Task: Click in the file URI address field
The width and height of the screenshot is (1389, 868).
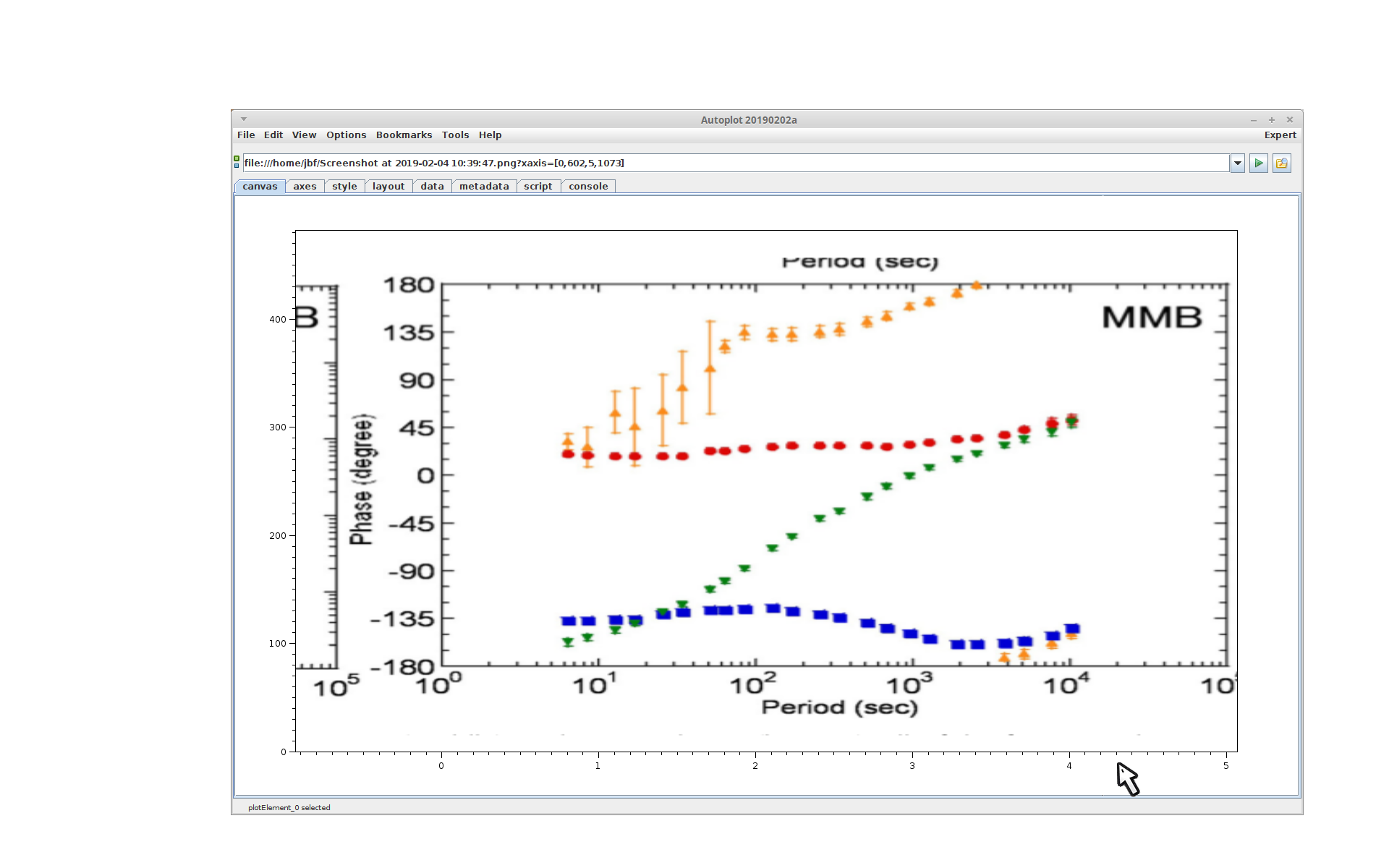Action: [x=736, y=163]
